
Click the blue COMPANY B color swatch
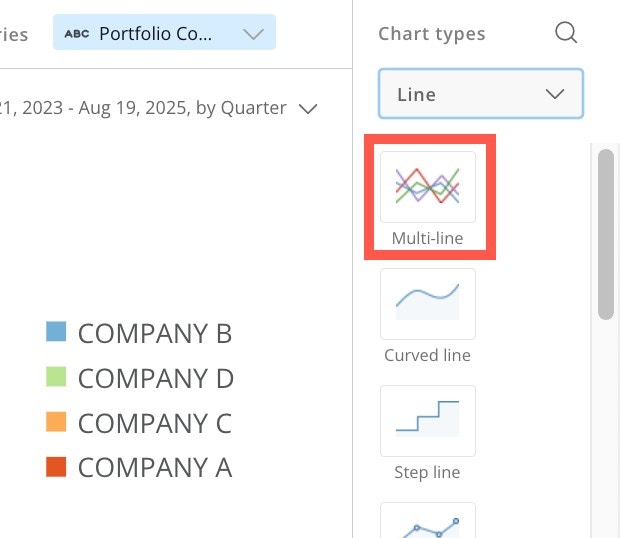(56, 332)
